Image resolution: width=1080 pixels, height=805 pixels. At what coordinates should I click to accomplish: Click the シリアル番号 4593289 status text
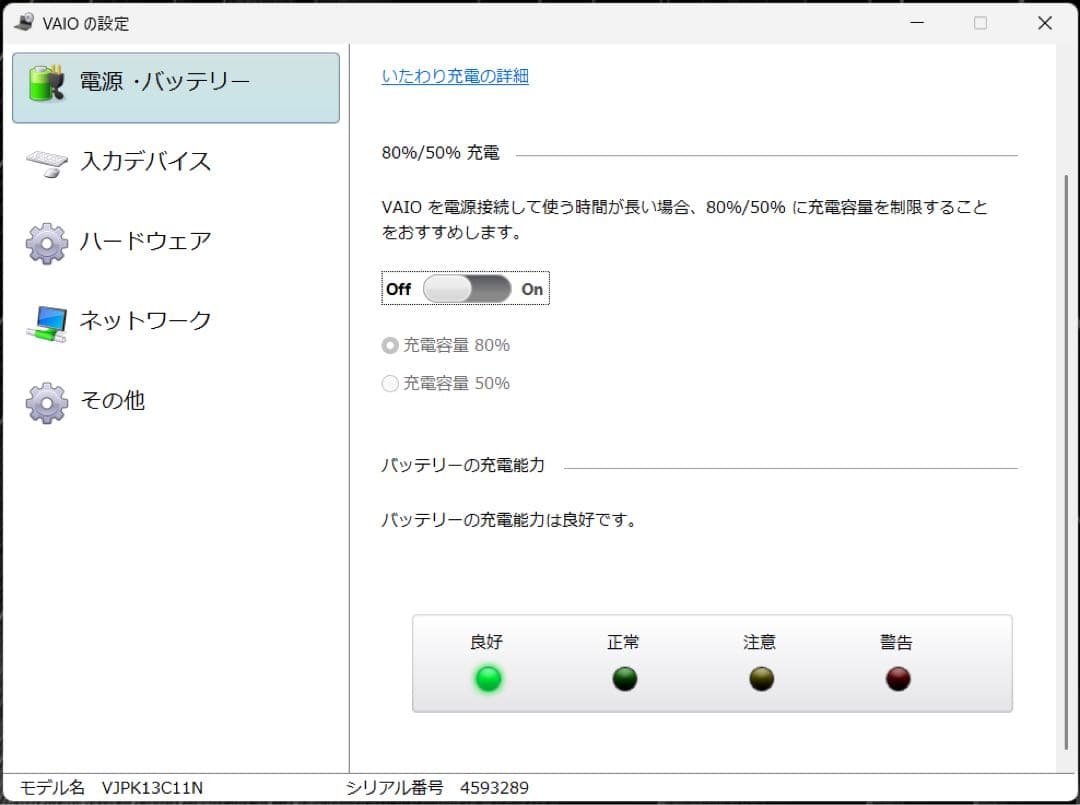pos(435,788)
